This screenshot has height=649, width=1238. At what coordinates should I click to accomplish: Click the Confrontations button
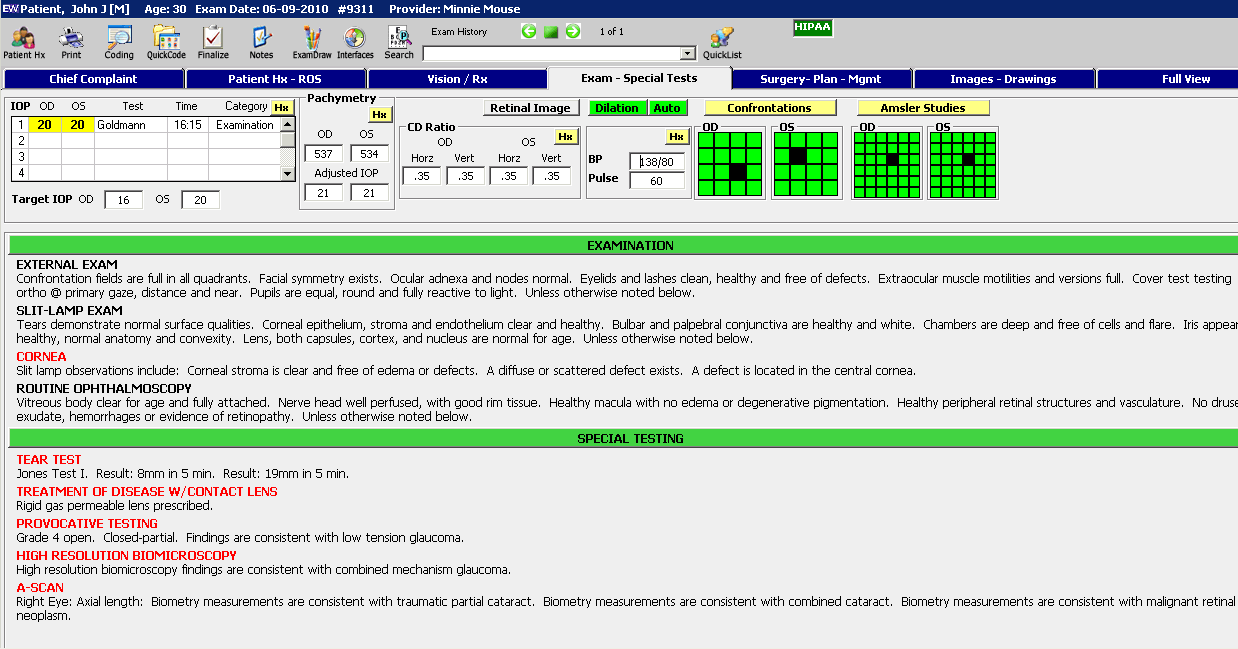(x=769, y=108)
